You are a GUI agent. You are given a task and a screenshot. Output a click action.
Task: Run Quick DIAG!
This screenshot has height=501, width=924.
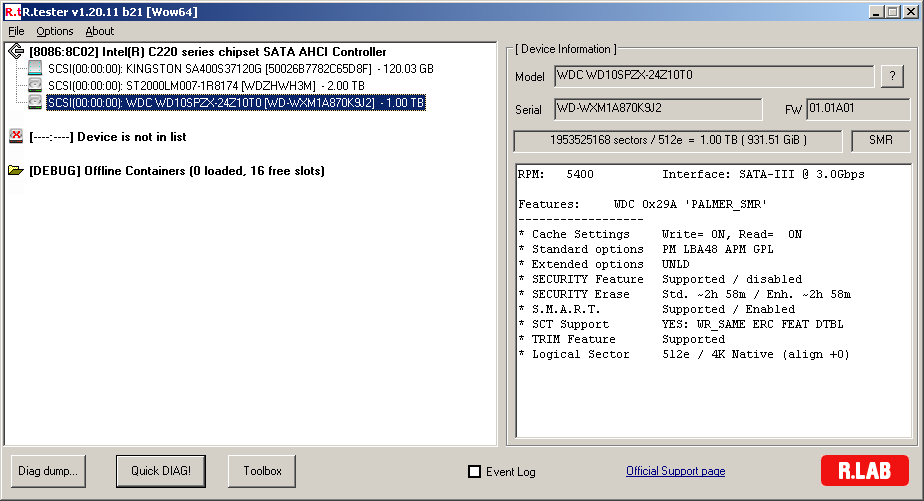[x=160, y=470]
